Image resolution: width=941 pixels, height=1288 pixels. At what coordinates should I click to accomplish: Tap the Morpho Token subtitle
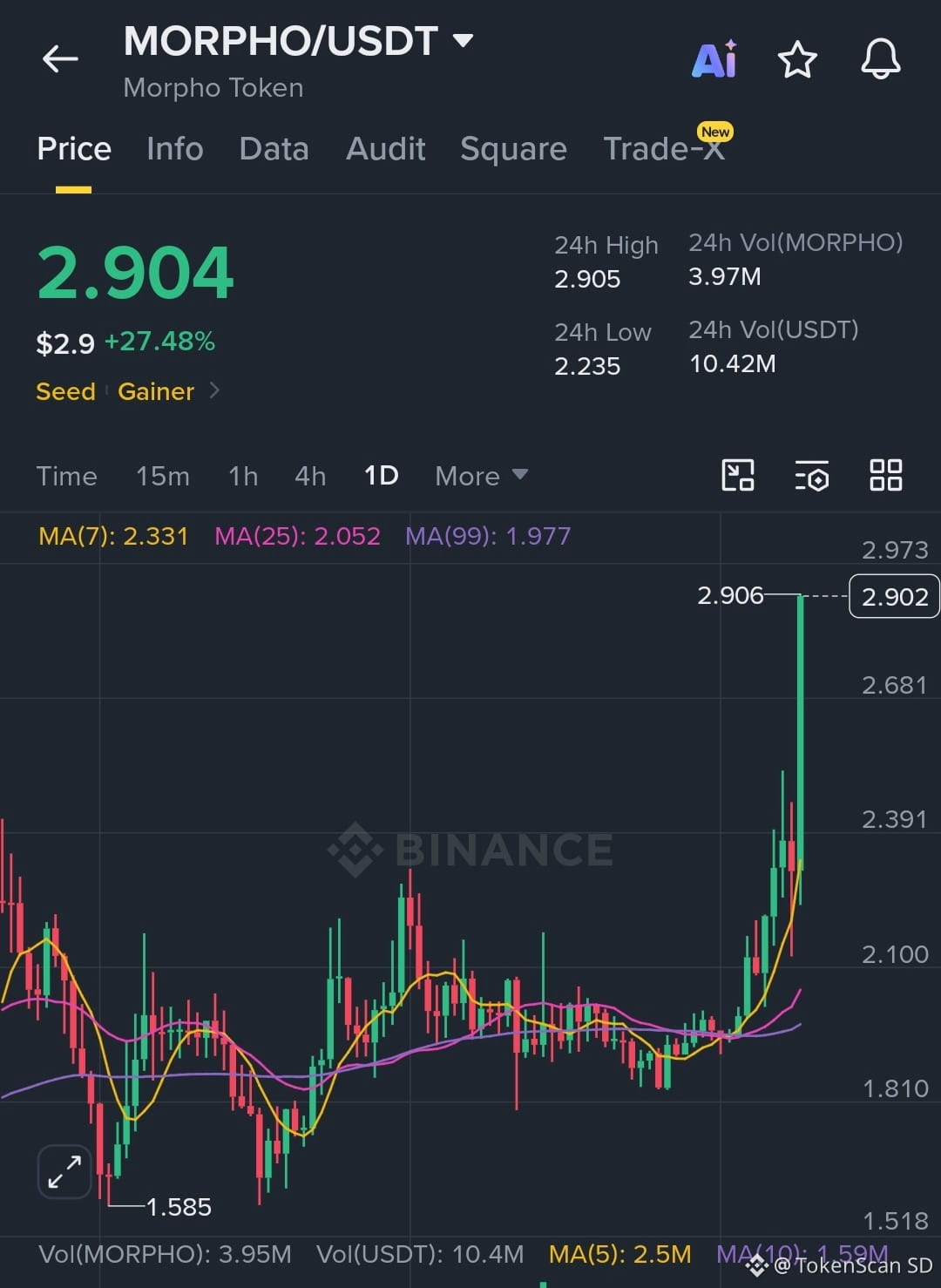click(x=213, y=88)
